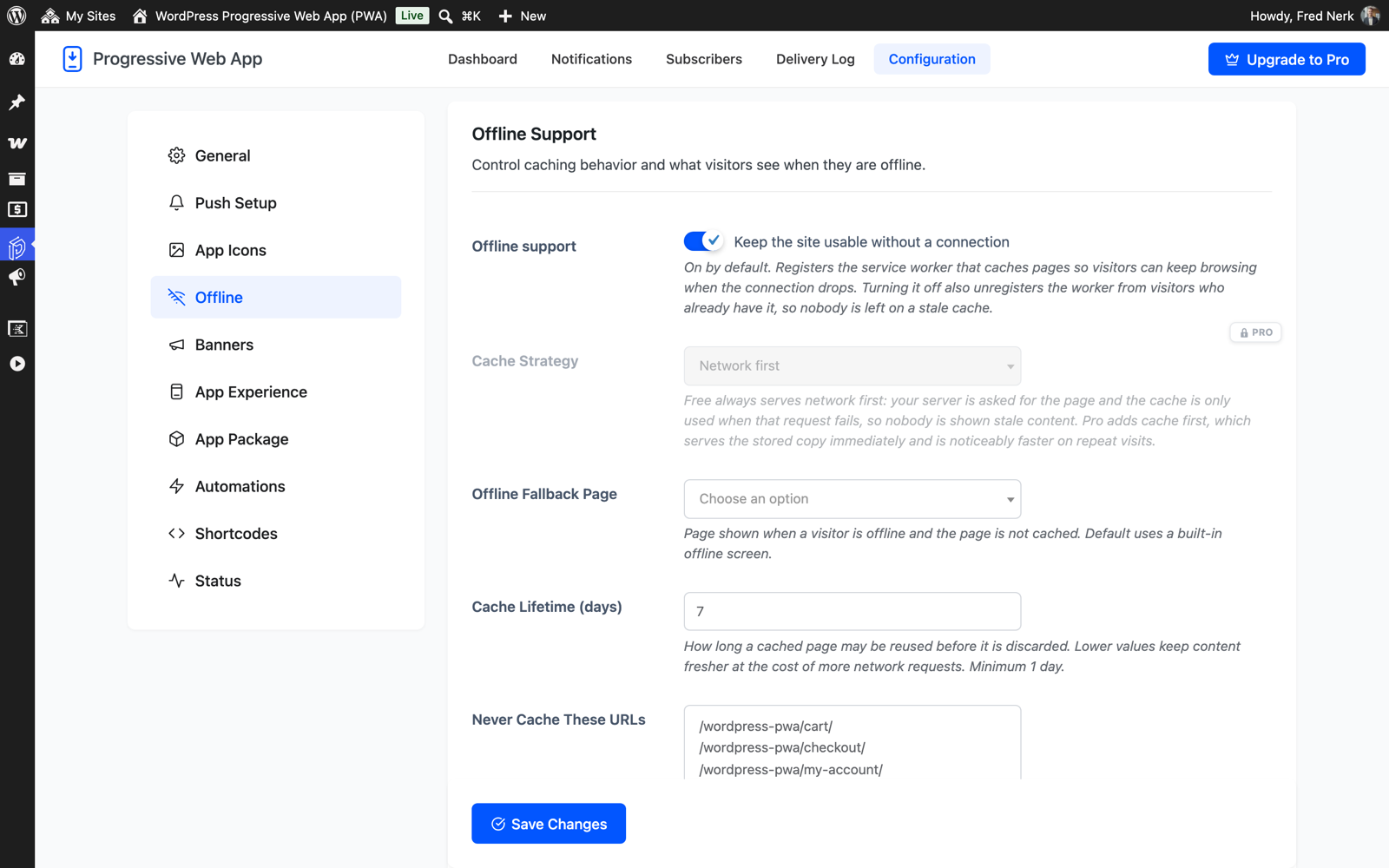The width and height of the screenshot is (1389, 868).
Task: Open the sidebar icon below the megaphone
Action: (17, 329)
